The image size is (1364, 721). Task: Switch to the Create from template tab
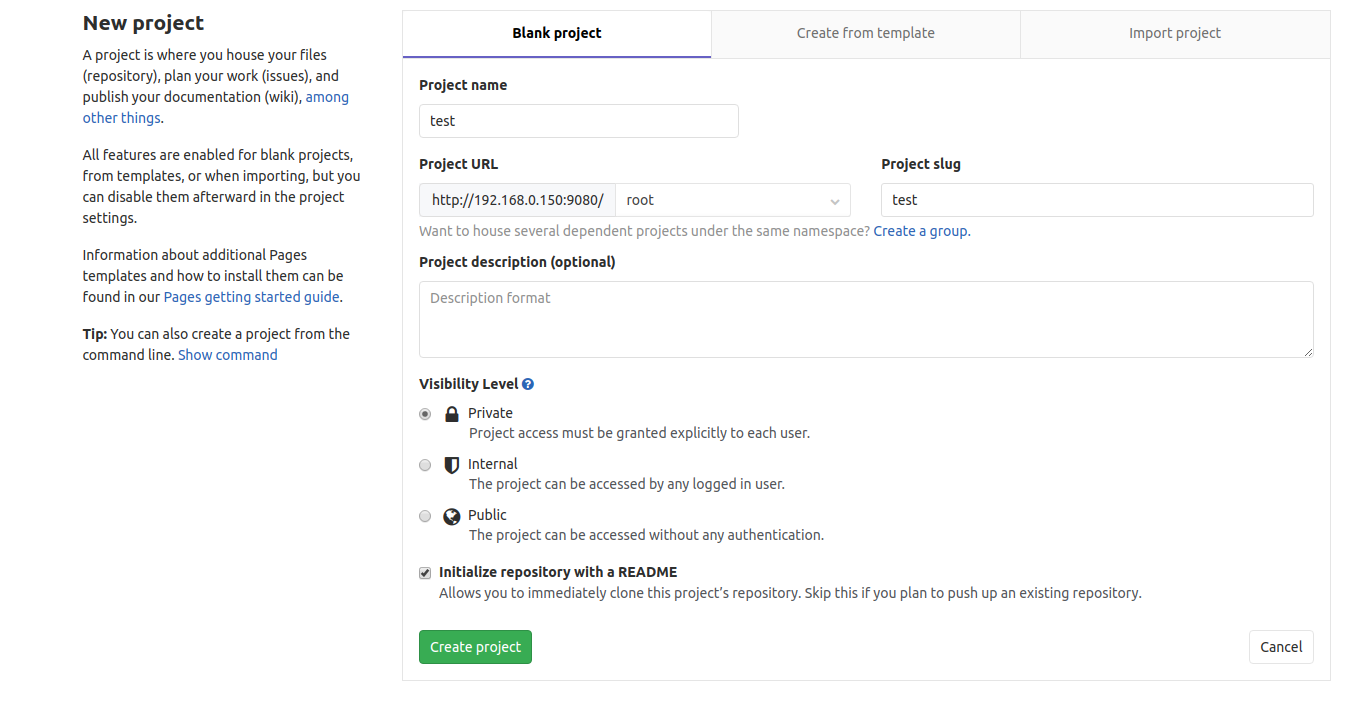click(865, 33)
